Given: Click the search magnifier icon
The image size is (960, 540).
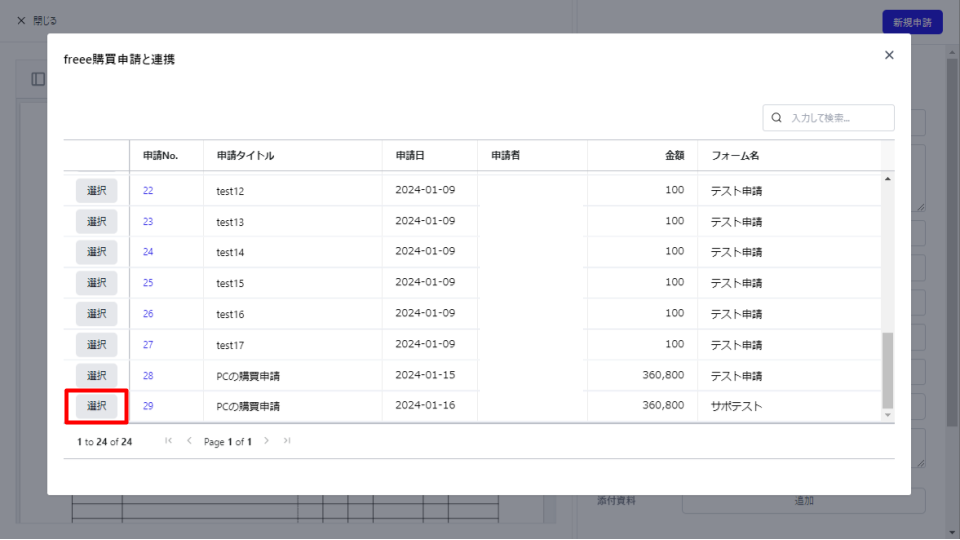Looking at the screenshot, I should pos(776,118).
